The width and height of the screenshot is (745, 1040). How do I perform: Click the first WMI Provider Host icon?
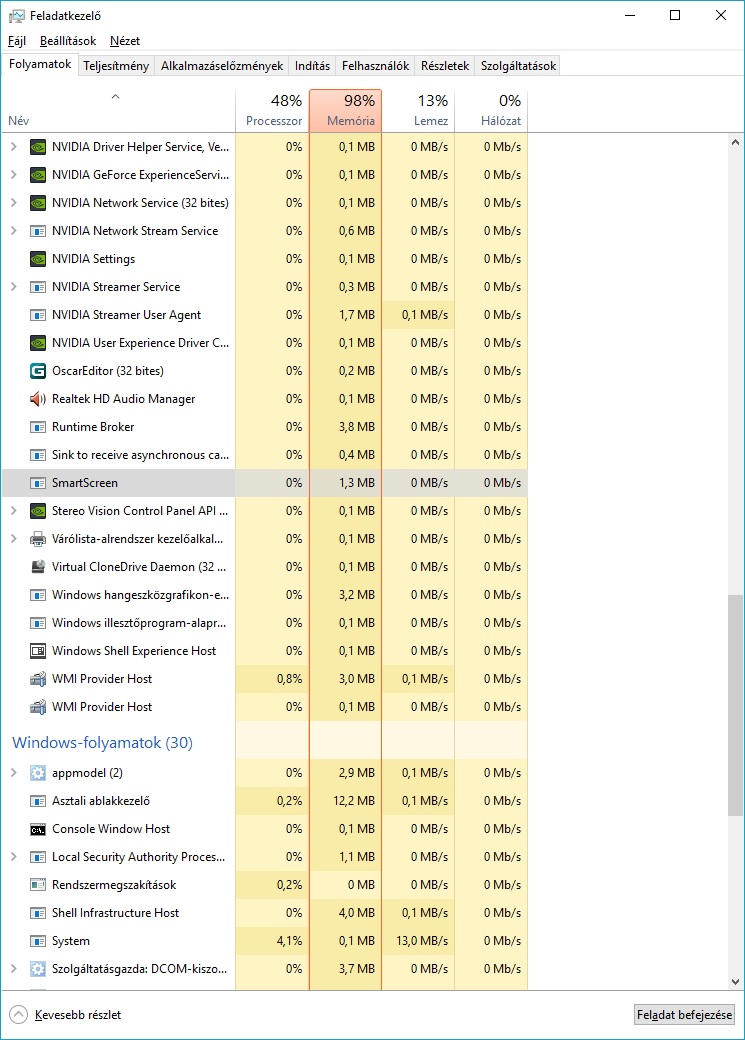pos(38,679)
